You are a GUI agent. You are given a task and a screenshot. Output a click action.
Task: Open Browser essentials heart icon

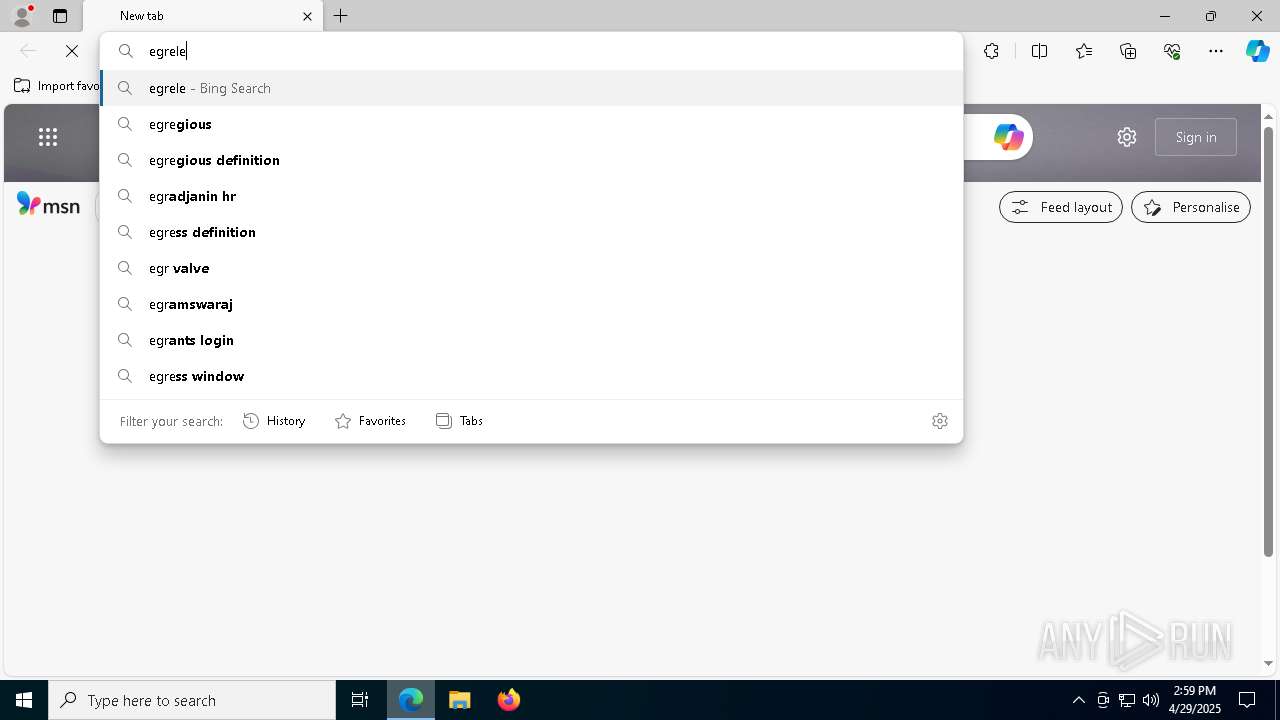(1172, 51)
